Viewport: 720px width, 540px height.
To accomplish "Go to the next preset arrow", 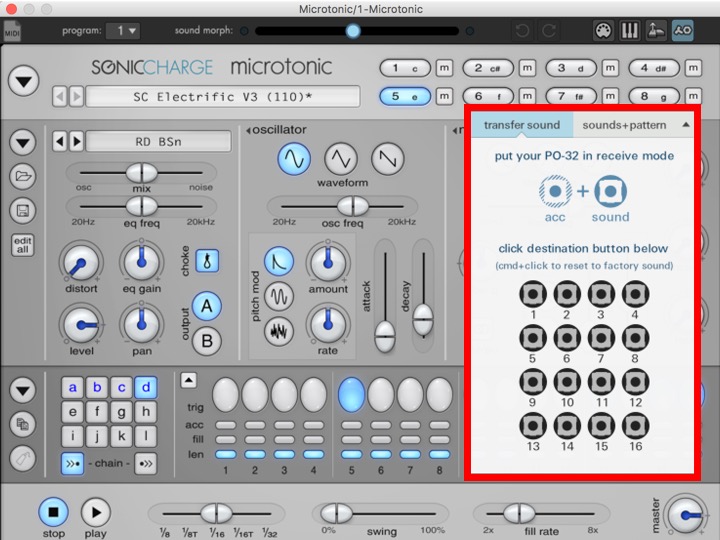I will pos(76,97).
